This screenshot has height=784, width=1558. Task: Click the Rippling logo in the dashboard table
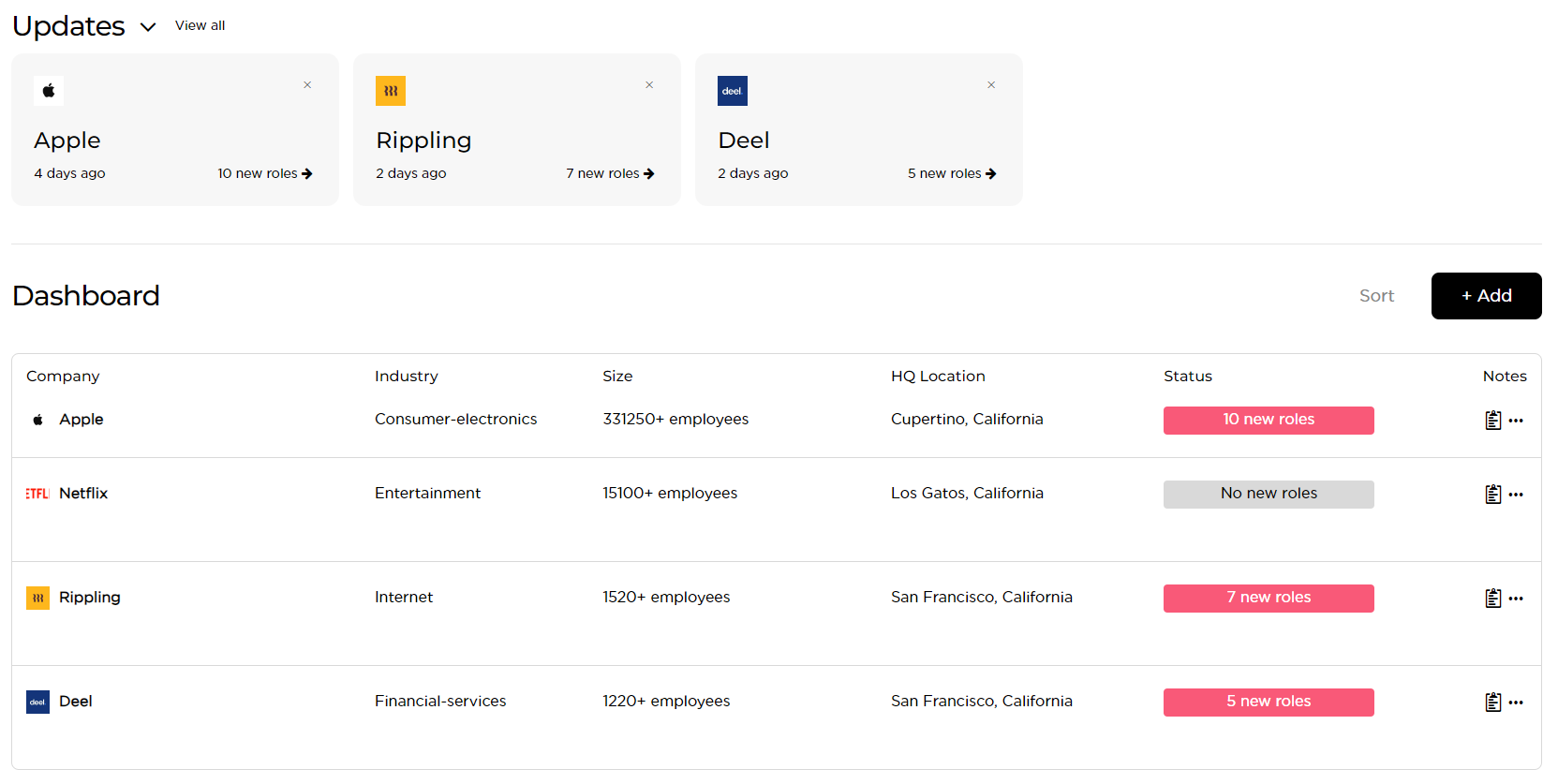37,598
